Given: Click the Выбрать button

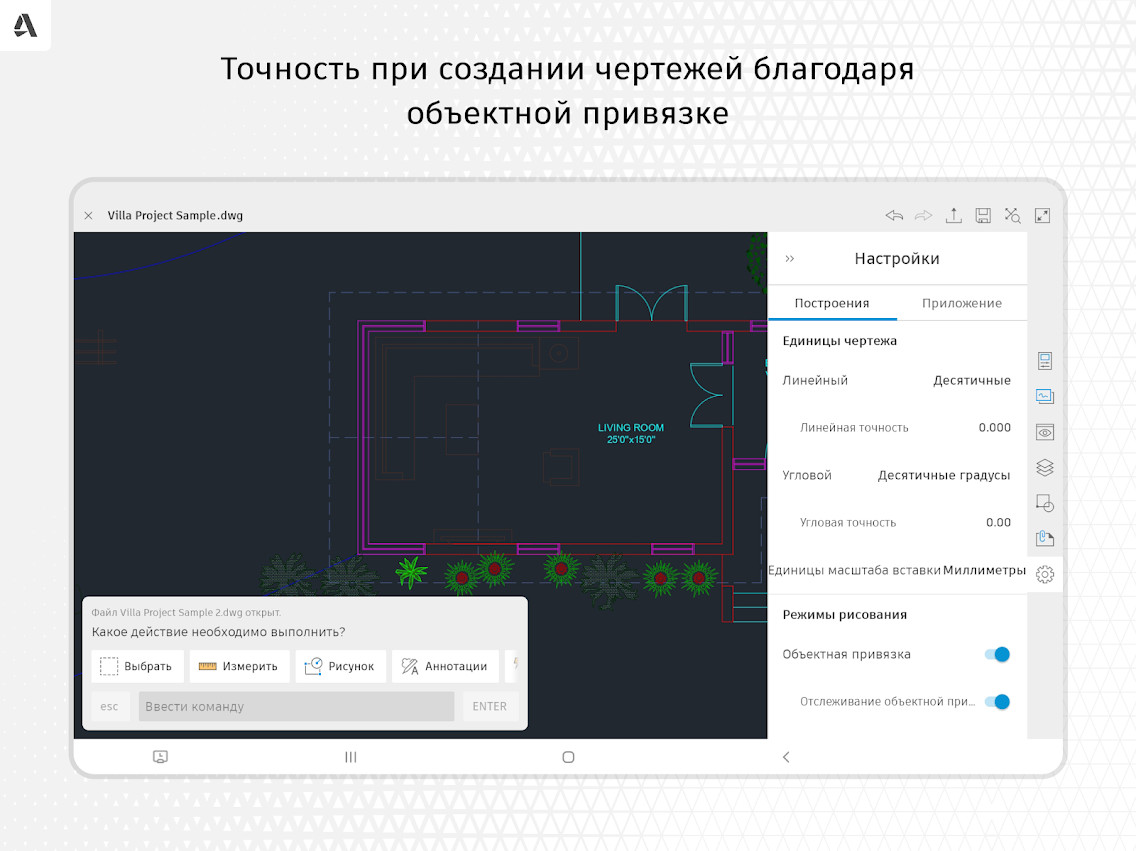Looking at the screenshot, I should pos(137,666).
